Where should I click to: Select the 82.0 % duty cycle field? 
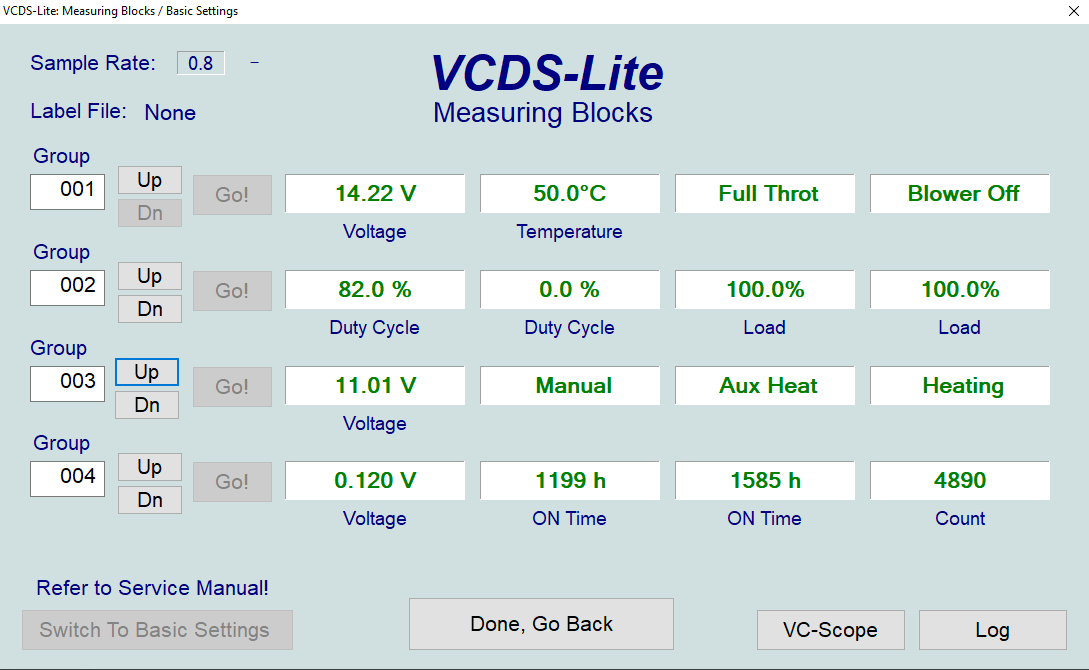[x=375, y=290]
